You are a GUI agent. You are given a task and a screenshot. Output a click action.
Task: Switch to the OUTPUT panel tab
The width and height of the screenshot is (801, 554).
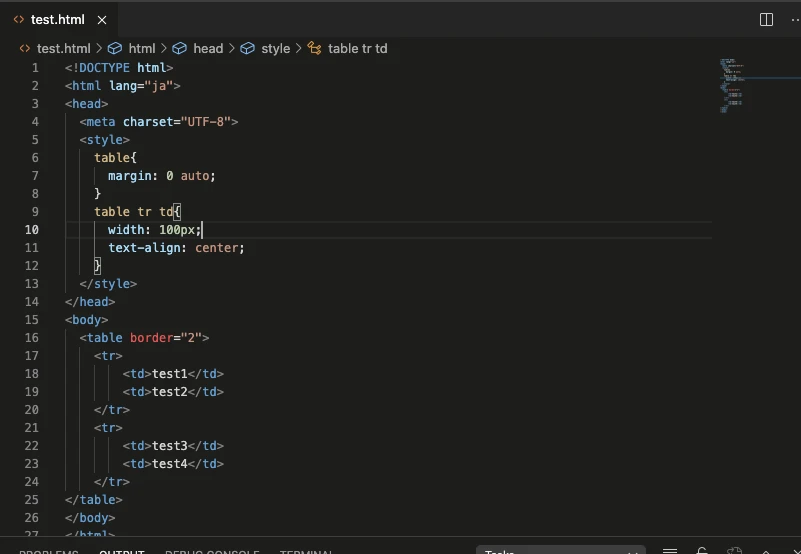[x=122, y=551]
